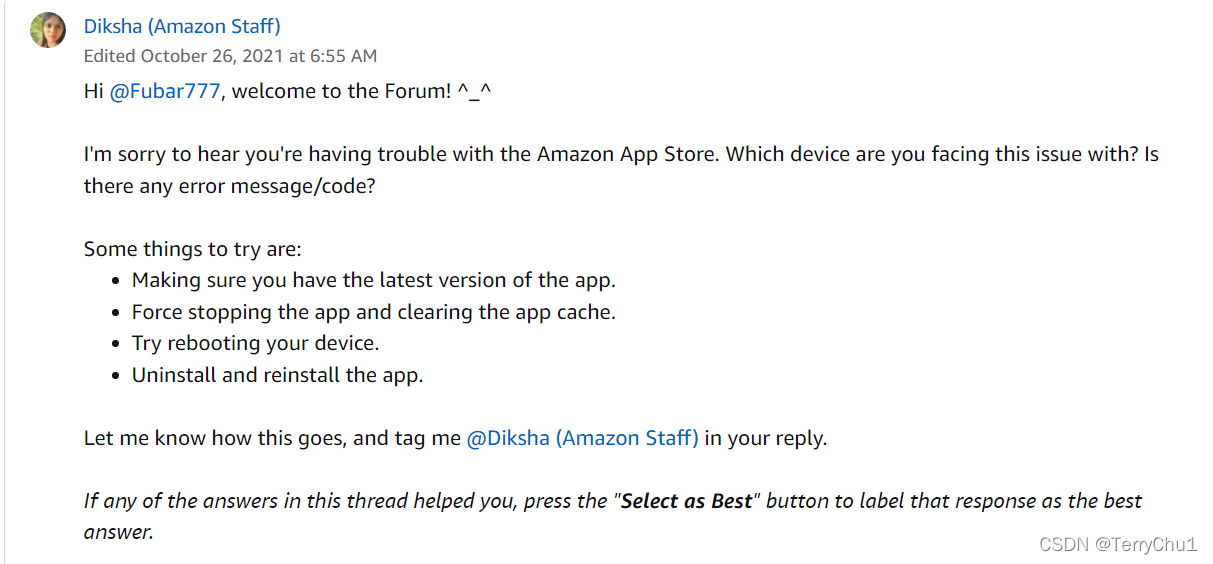Follow the @Diksha (Amazon Staff) mention in reply
The width and height of the screenshot is (1213, 564).
pos(582,438)
